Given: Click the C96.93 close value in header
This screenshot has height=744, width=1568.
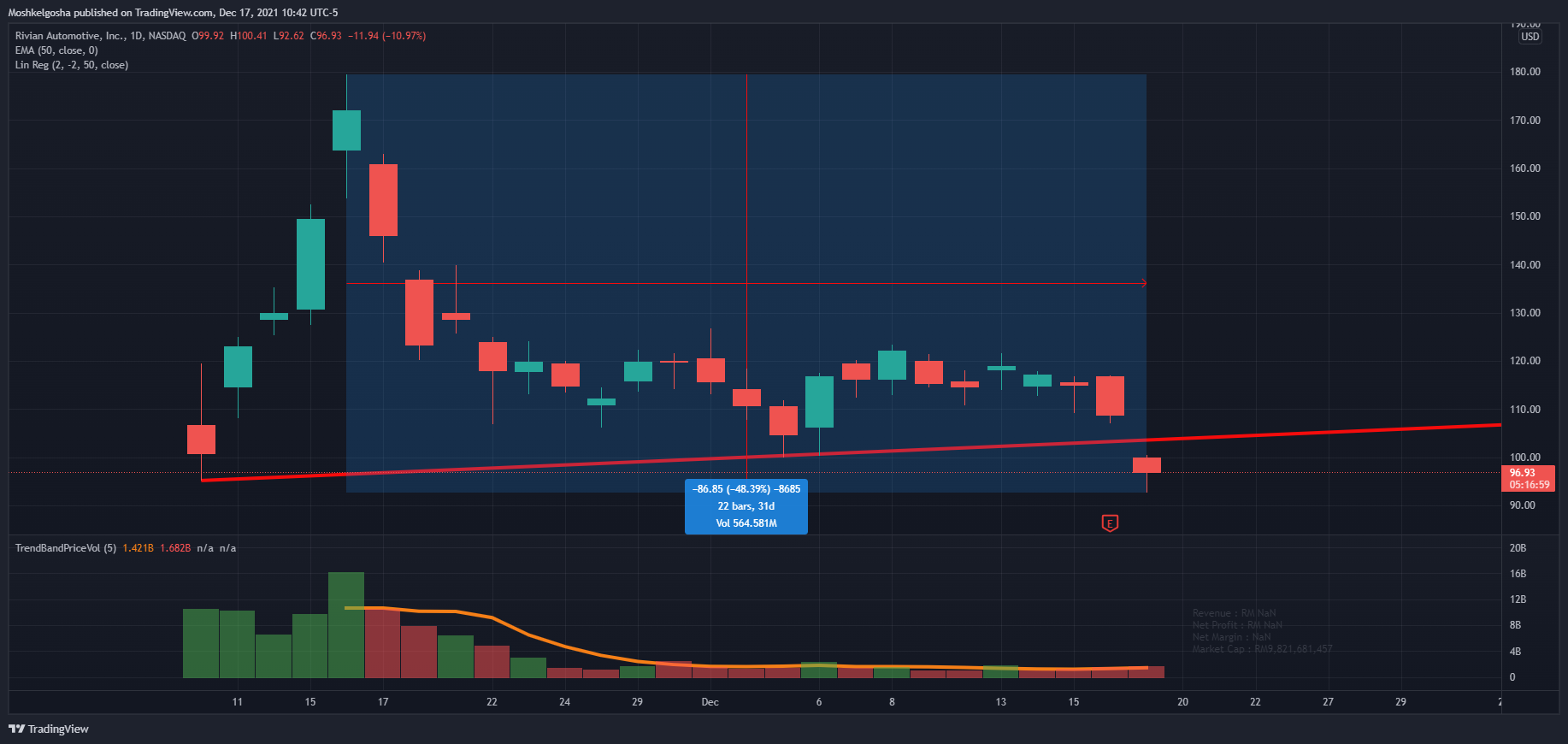Looking at the screenshot, I should [326, 36].
